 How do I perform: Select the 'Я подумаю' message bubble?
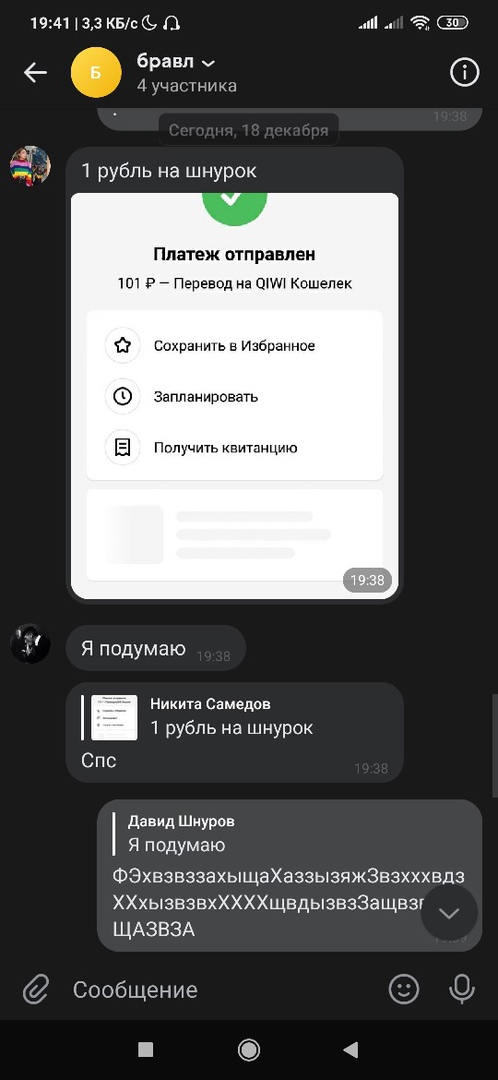(156, 648)
